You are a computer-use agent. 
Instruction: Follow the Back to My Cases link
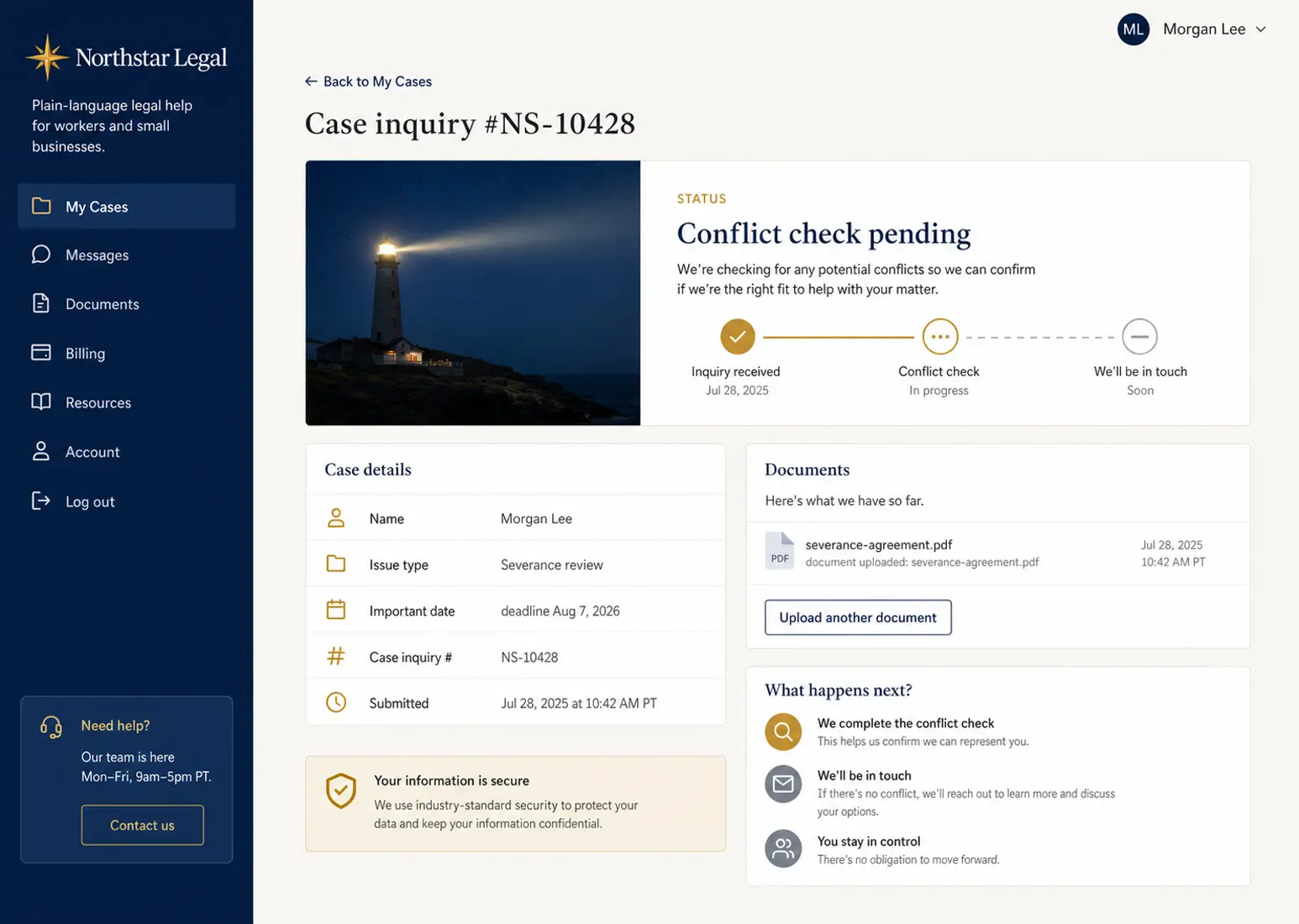(368, 81)
